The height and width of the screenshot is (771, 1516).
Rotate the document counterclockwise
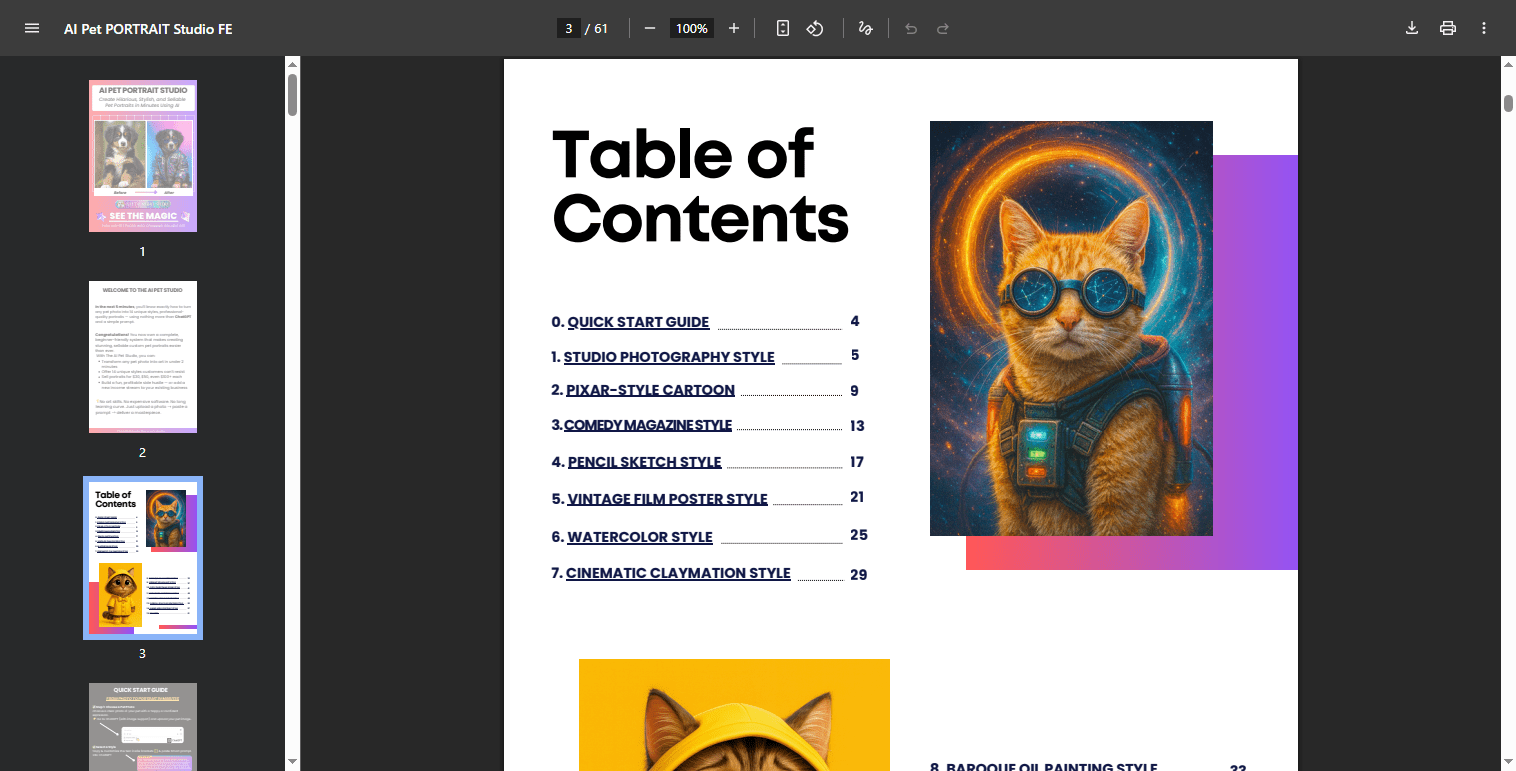(x=815, y=28)
